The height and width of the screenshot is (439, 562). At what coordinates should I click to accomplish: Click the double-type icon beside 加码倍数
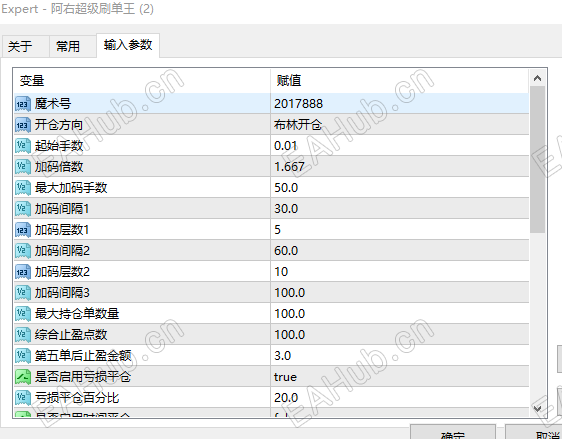pyautogui.click(x=23, y=167)
